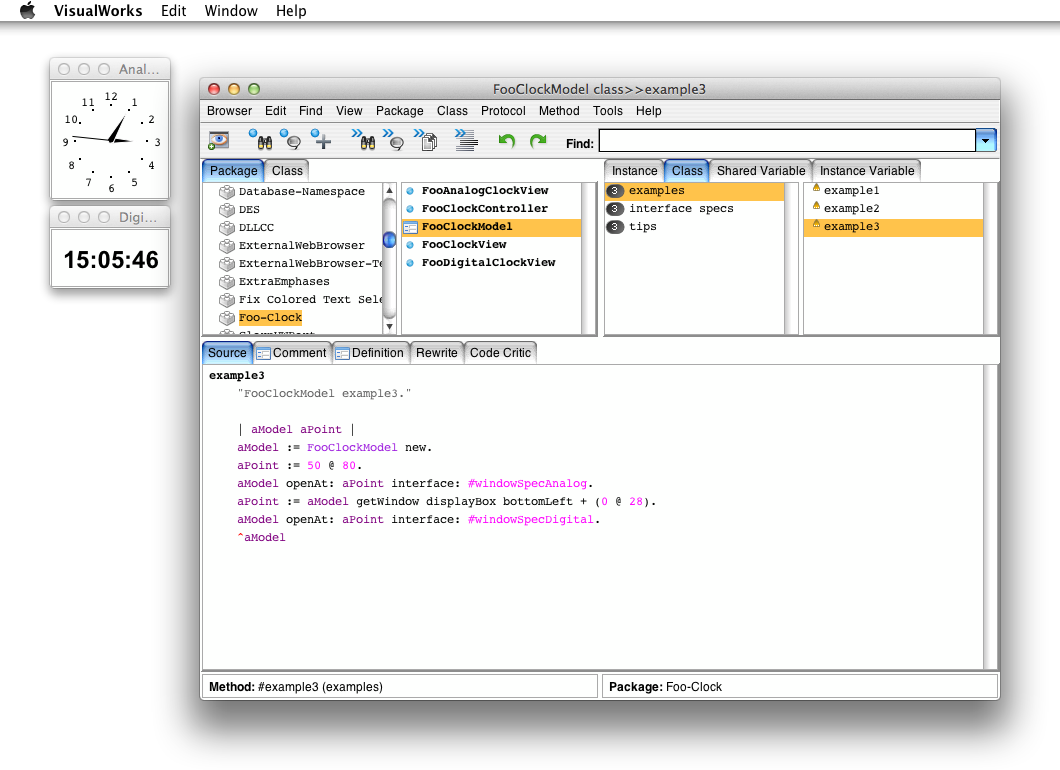Open the VisualWorks application menu
The height and width of the screenshot is (770, 1060).
(98, 11)
